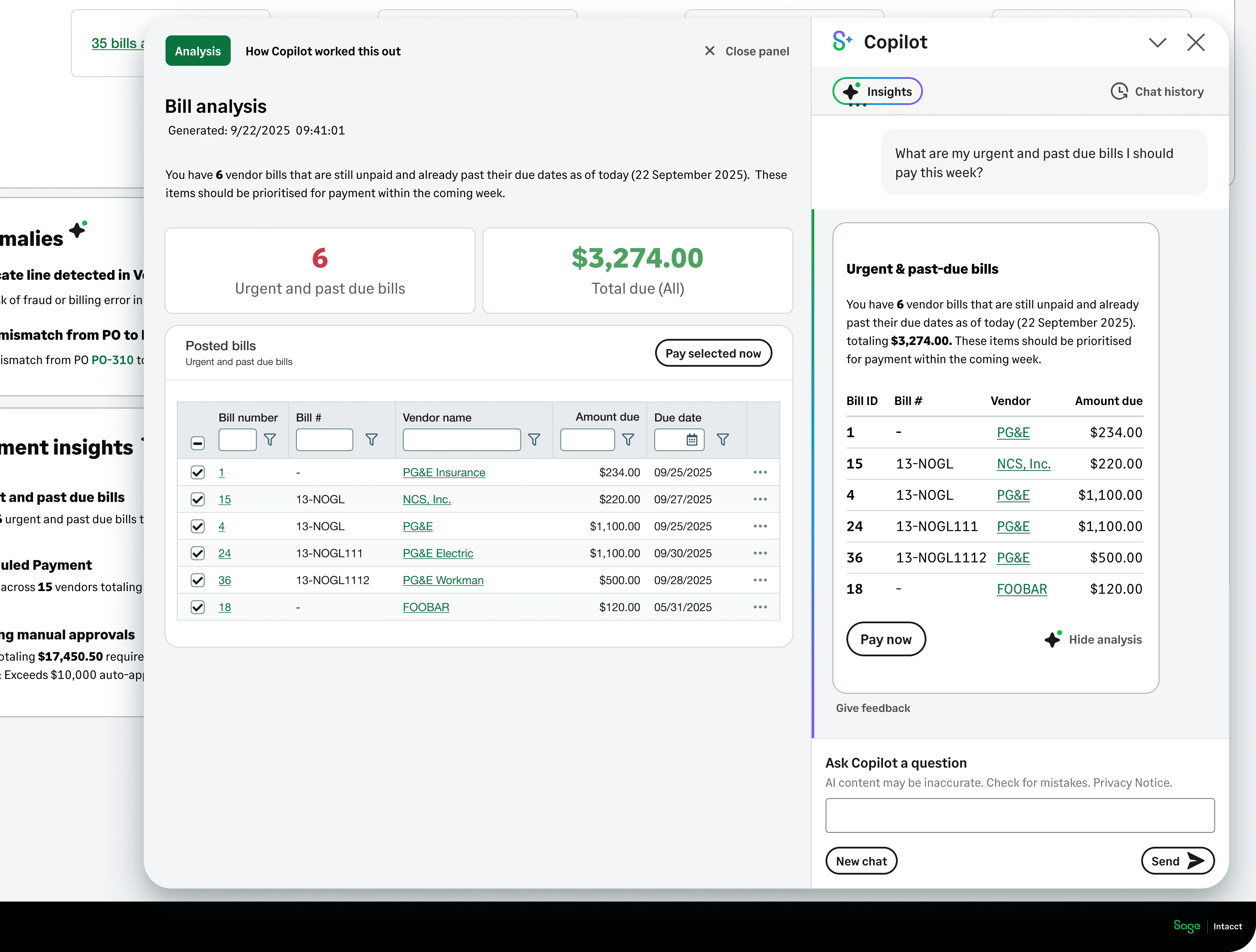Click Close panel button
Viewport: 1256px width, 952px height.
click(x=747, y=51)
